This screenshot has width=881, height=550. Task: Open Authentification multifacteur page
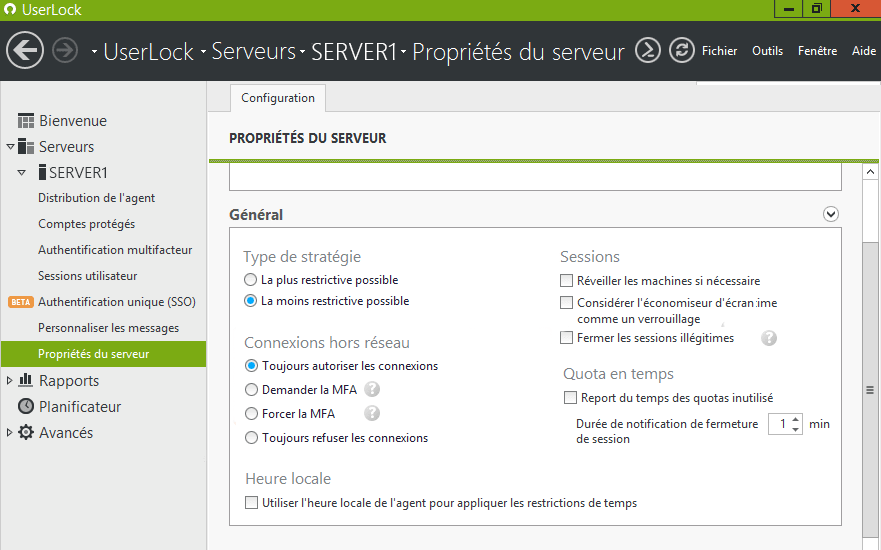click(115, 250)
